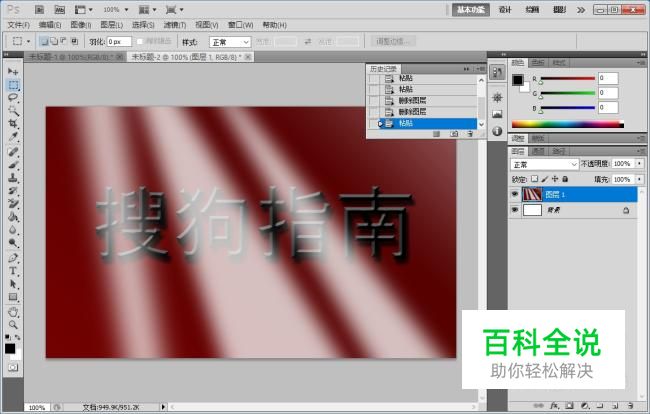Delete current state in History panel
The width and height of the screenshot is (650, 414).
tap(470, 134)
